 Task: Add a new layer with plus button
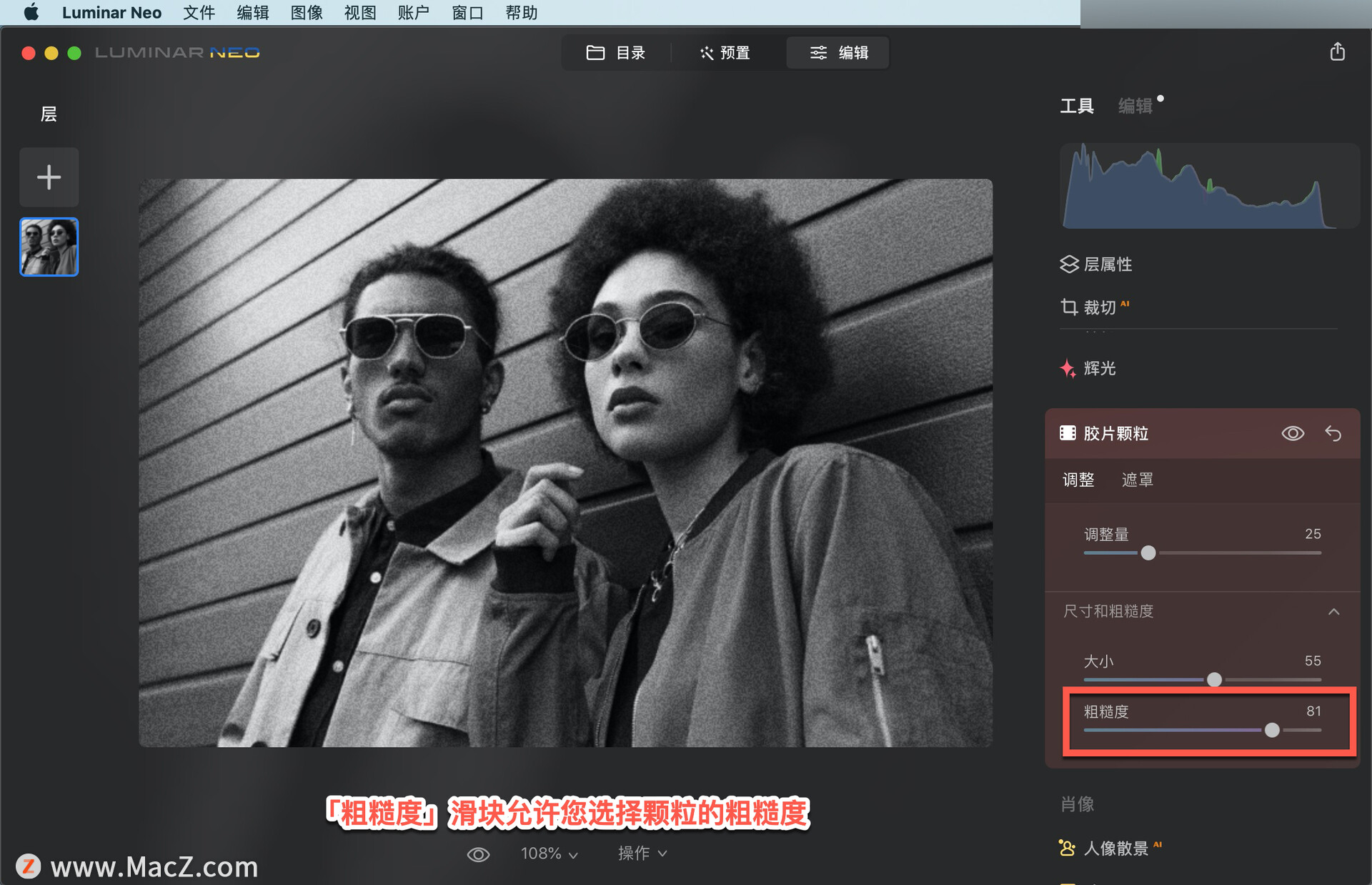49,177
